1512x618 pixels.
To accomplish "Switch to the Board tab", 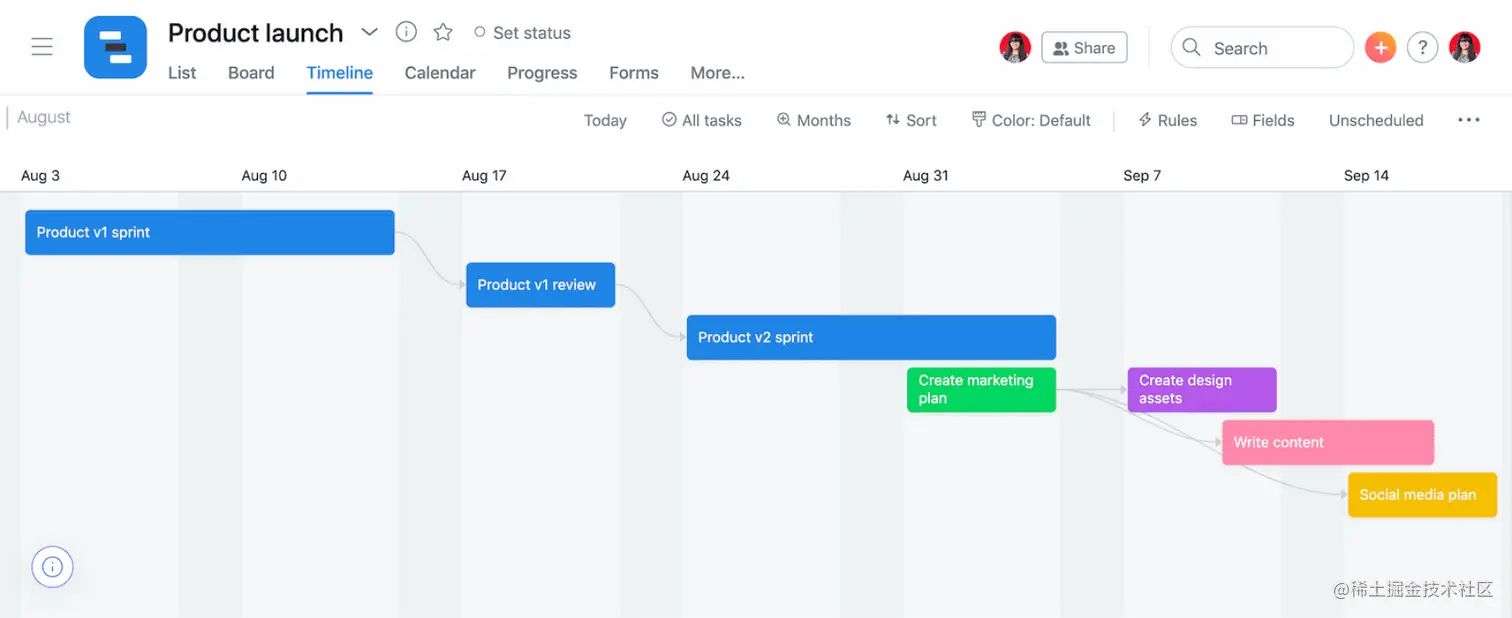I will tap(250, 72).
